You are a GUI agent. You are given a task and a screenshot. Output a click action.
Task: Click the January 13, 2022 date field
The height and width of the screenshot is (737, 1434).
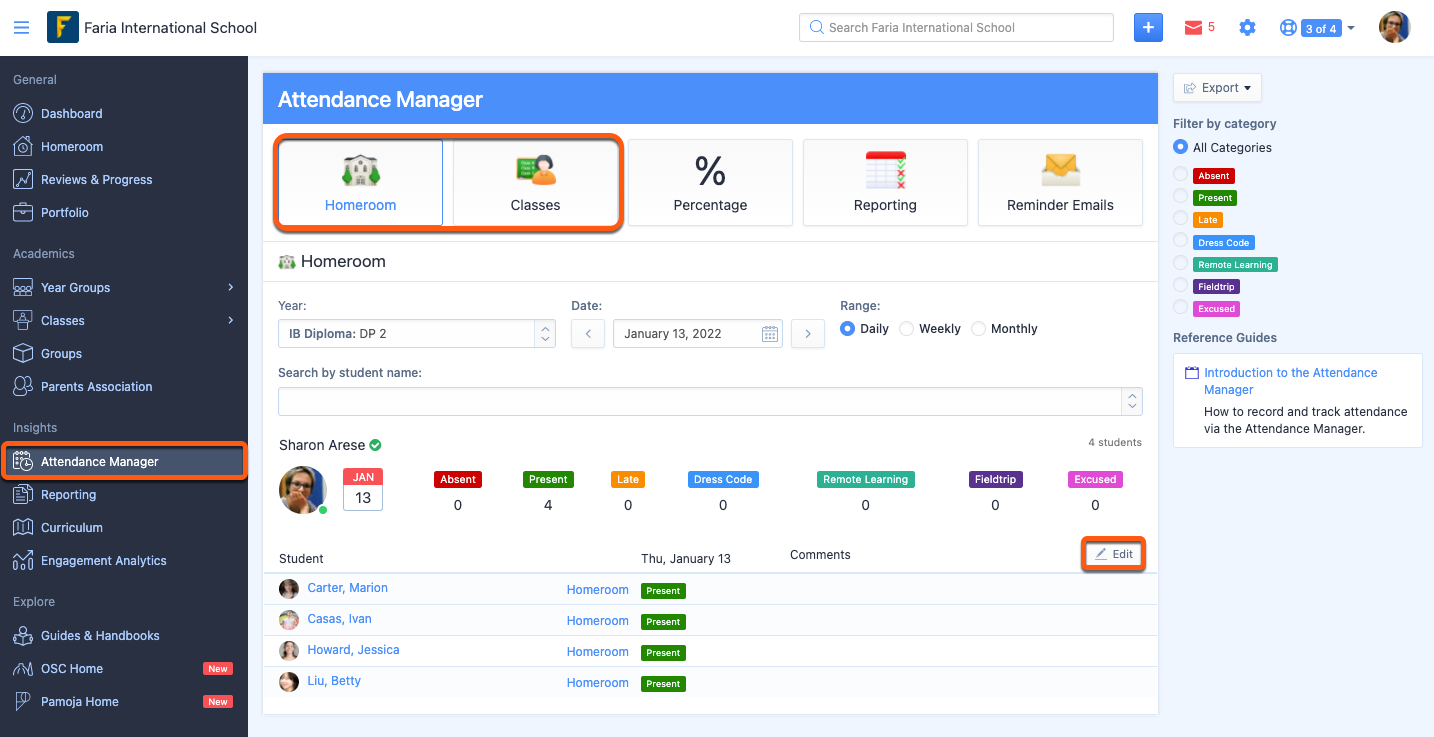[x=698, y=334]
